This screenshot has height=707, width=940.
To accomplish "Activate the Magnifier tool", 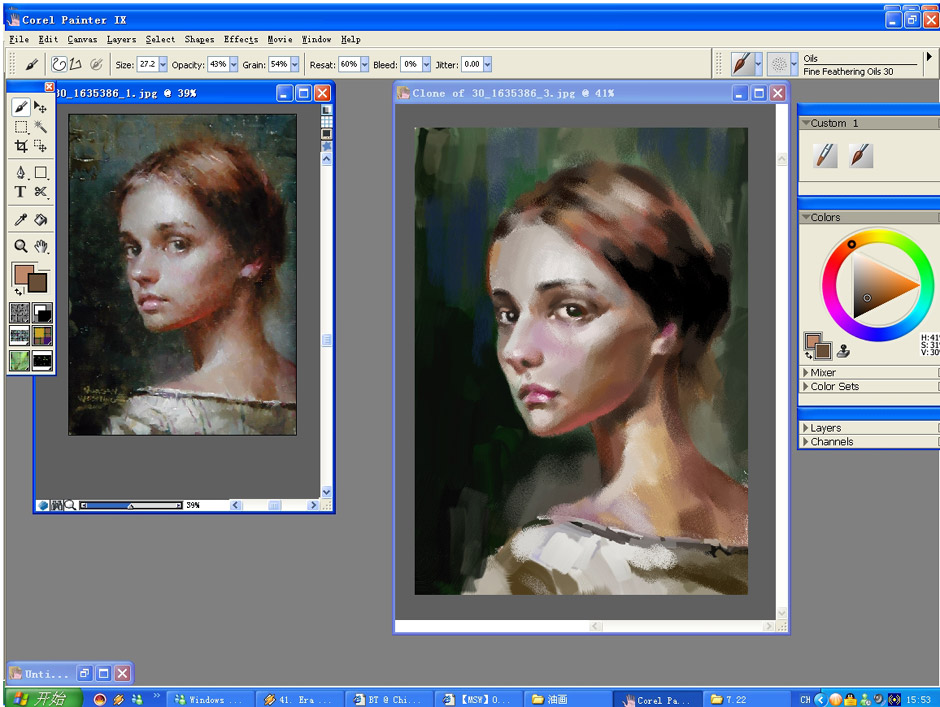I will pyautogui.click(x=20, y=246).
